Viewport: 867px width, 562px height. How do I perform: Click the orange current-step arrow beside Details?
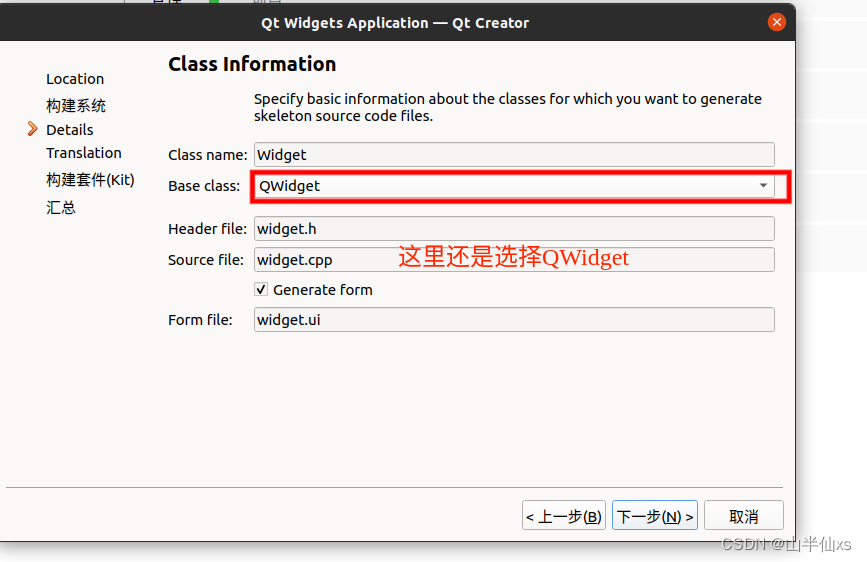33,129
